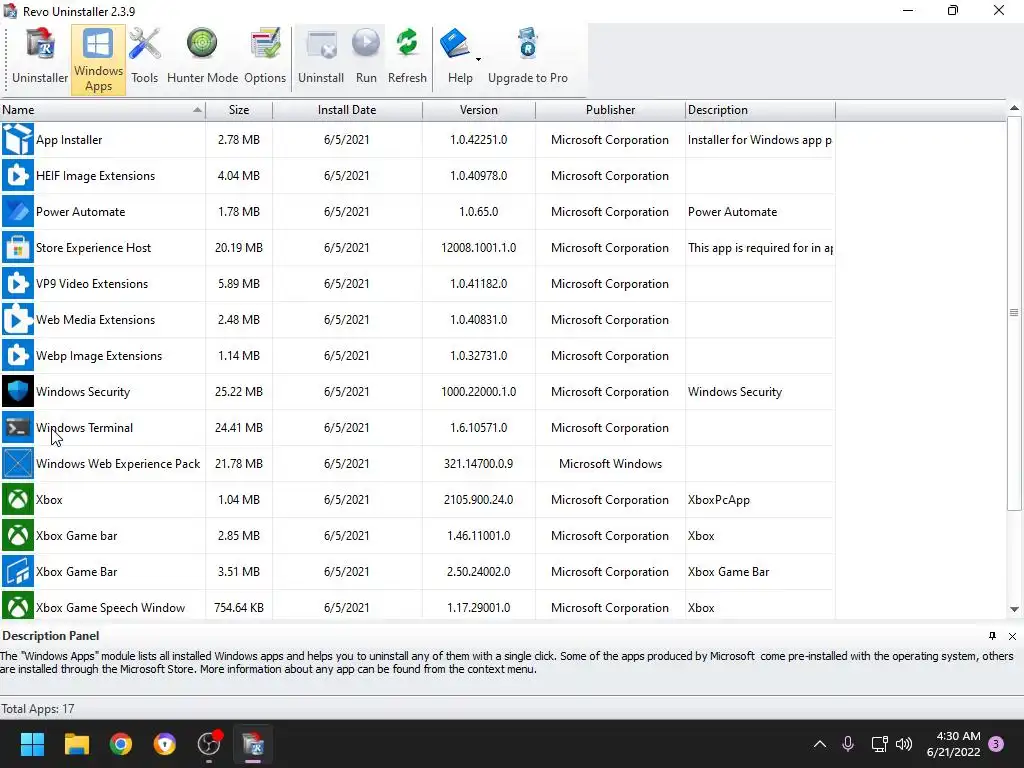The height and width of the screenshot is (768, 1024).
Task: Show hidden tray icons chevron
Action: tap(820, 744)
